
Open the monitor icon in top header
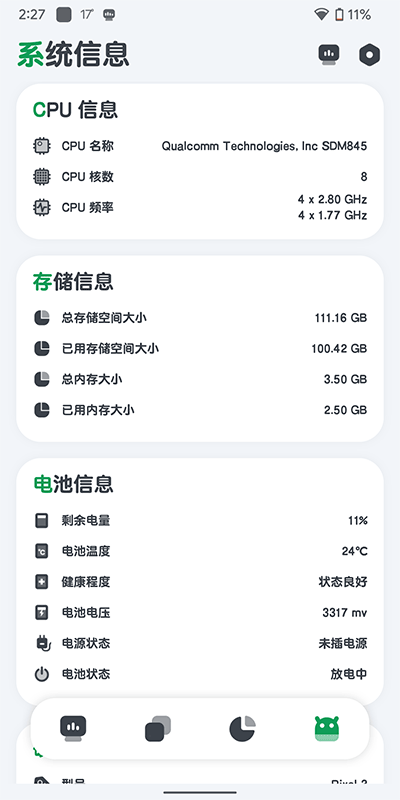click(x=329, y=55)
